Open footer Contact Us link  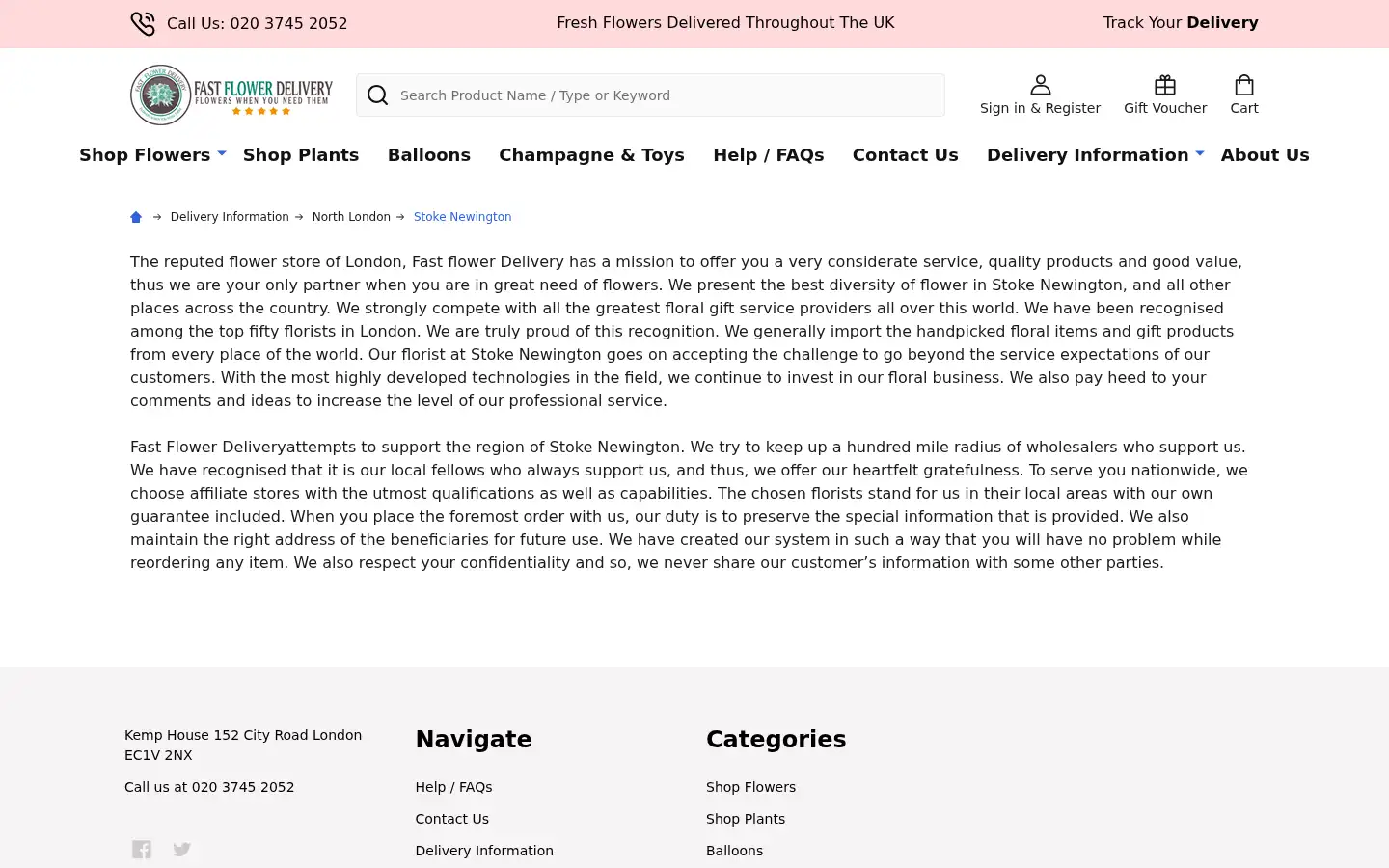click(452, 819)
